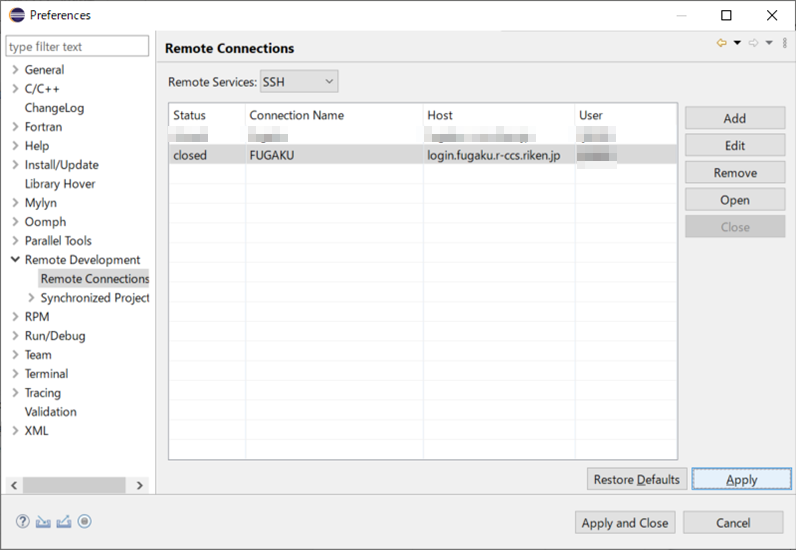The width and height of the screenshot is (796, 550).
Task: Click the export preferences icon
Action: coord(64,521)
